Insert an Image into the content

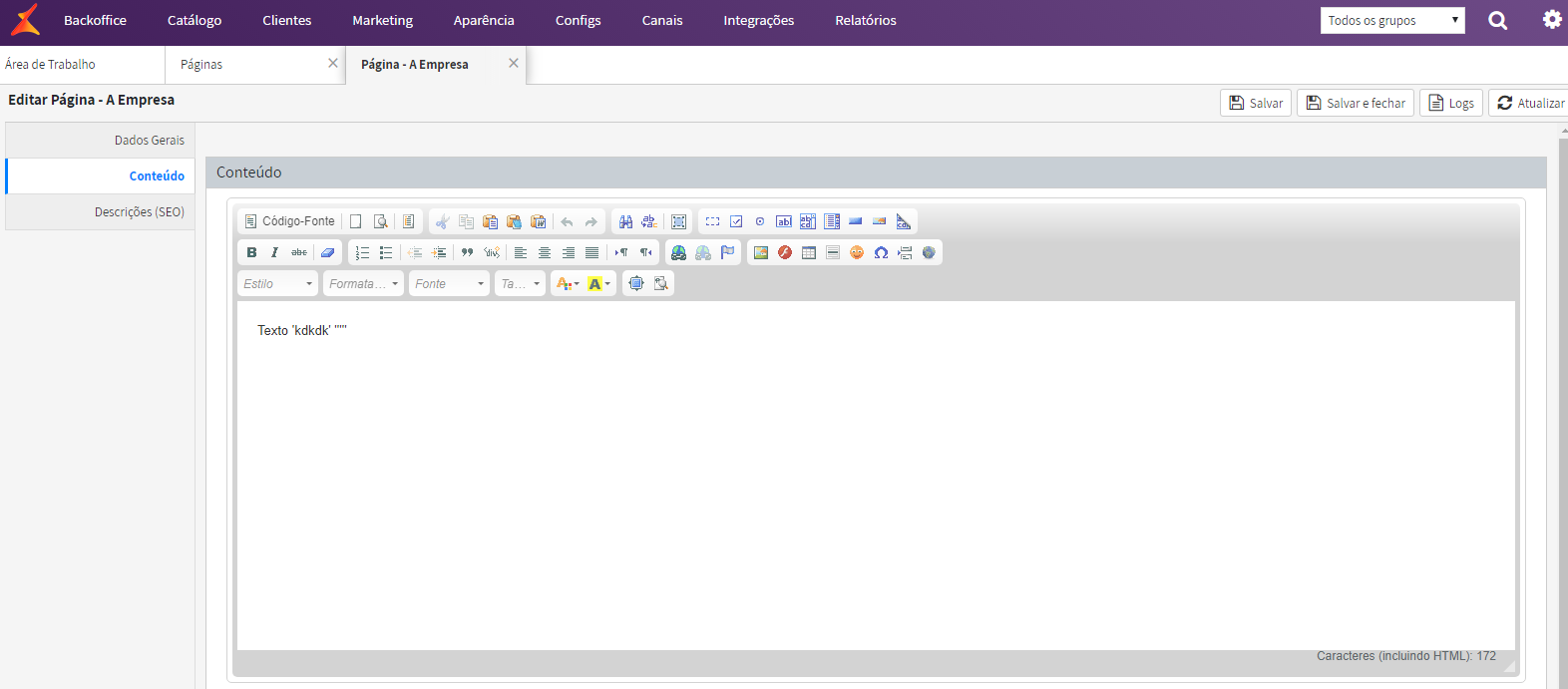[761, 252]
